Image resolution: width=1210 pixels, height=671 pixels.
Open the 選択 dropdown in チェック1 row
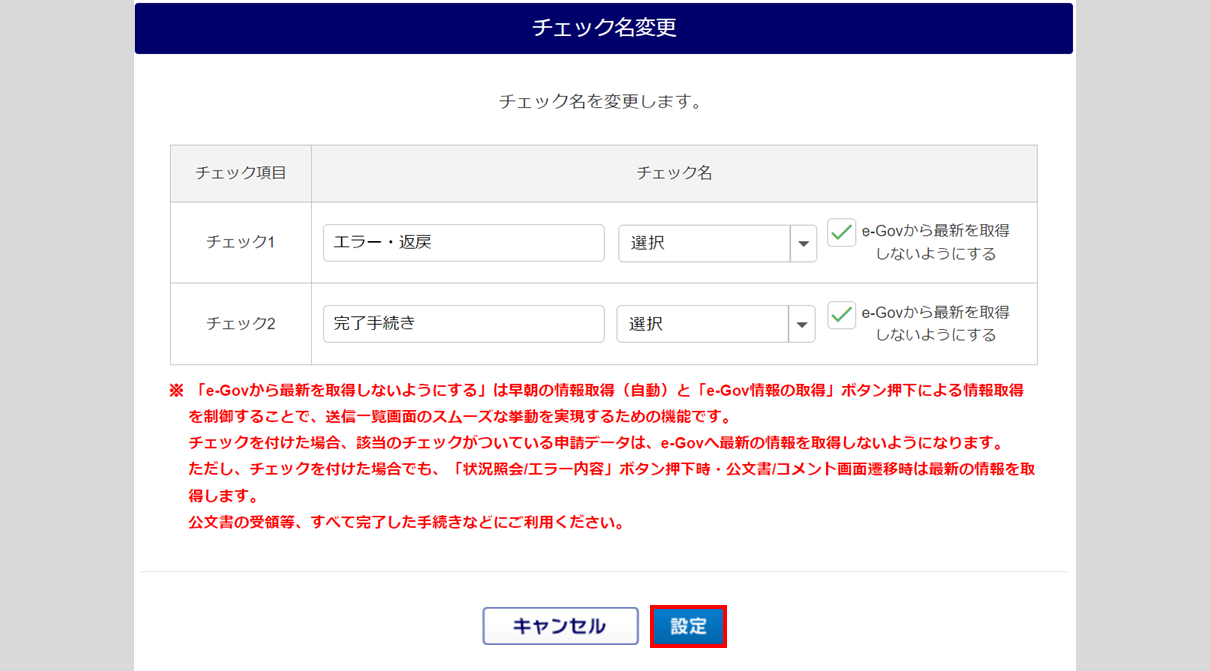(x=717, y=243)
